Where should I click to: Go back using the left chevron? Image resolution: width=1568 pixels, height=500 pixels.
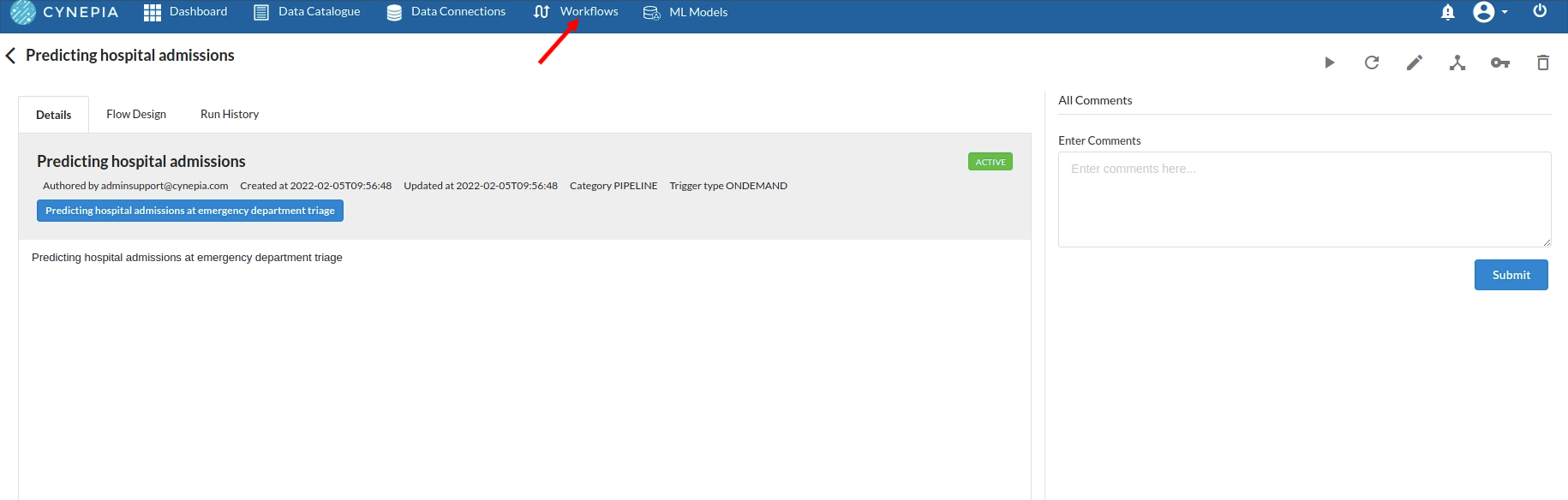point(11,56)
